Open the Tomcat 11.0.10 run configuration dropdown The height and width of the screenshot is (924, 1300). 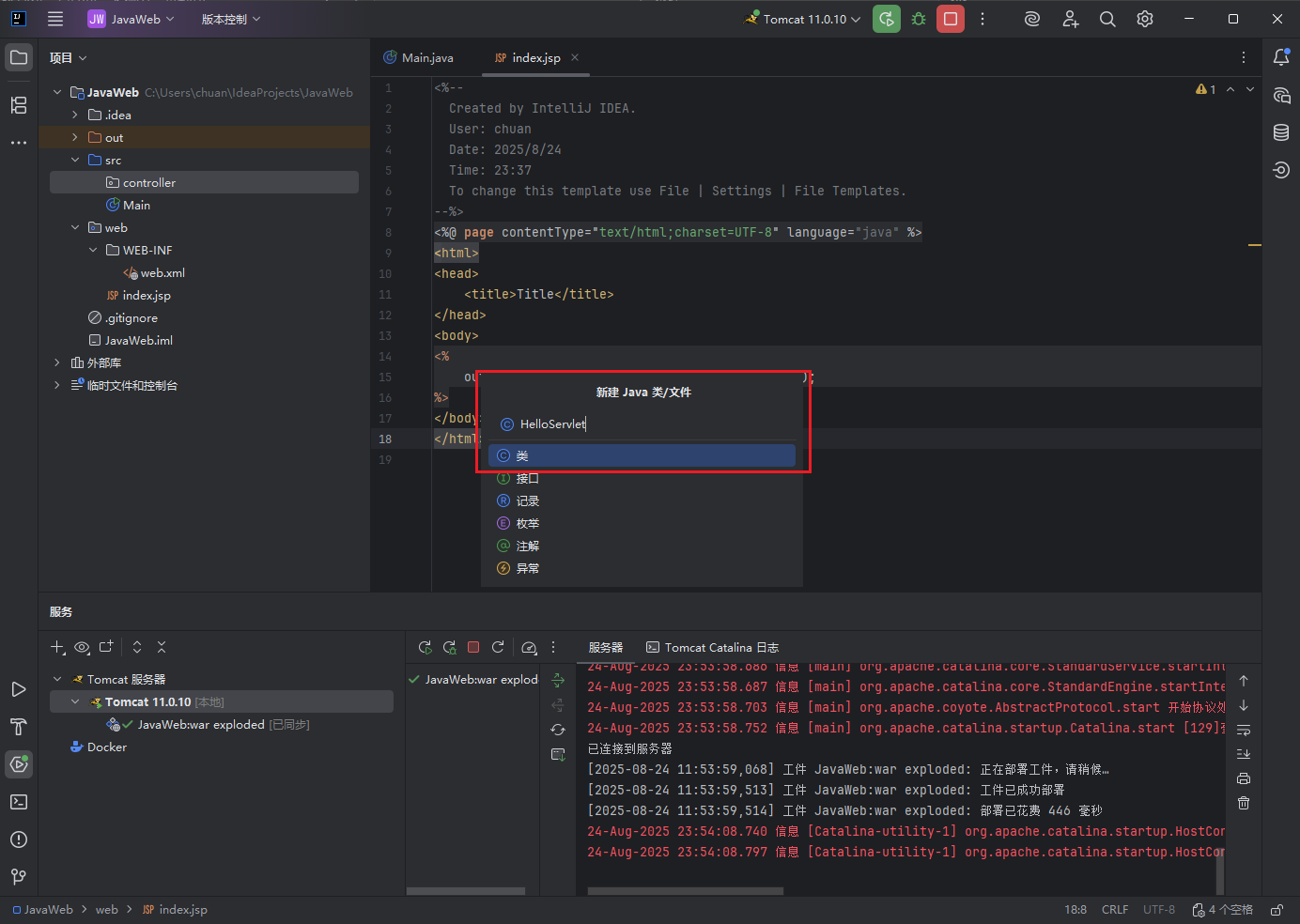(803, 19)
